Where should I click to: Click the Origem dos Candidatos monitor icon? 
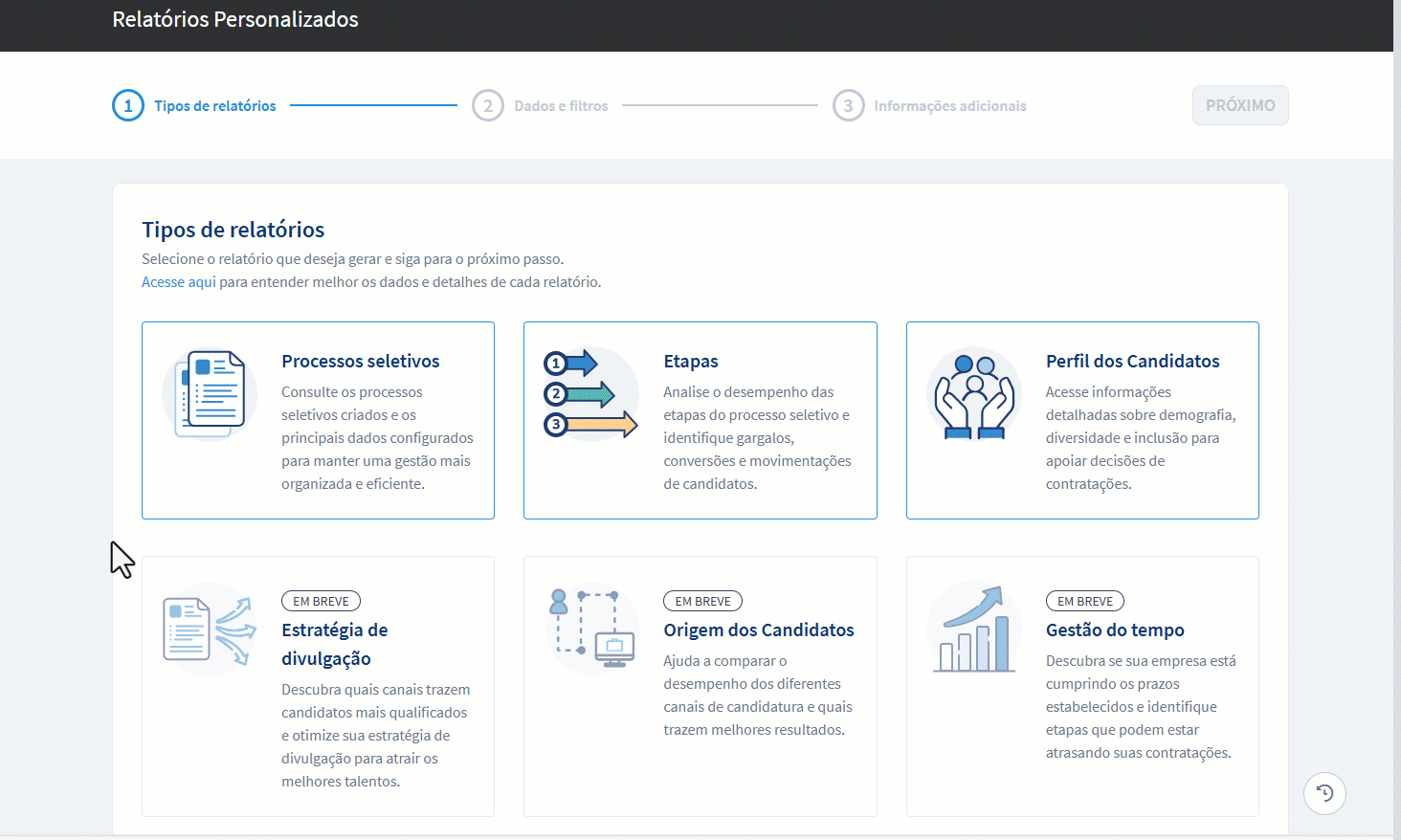pyautogui.click(x=591, y=628)
